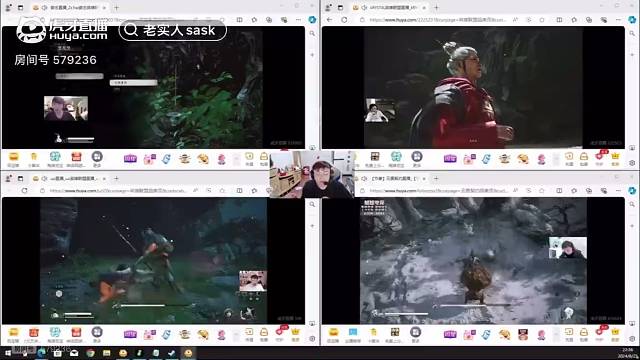Mute the tab audio in the top-right window
The width and height of the screenshot is (640, 360).
tap(364, 8)
